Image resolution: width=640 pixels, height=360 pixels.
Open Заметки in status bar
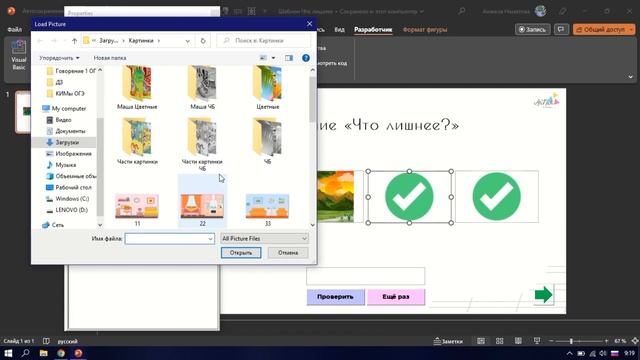pyautogui.click(x=448, y=341)
